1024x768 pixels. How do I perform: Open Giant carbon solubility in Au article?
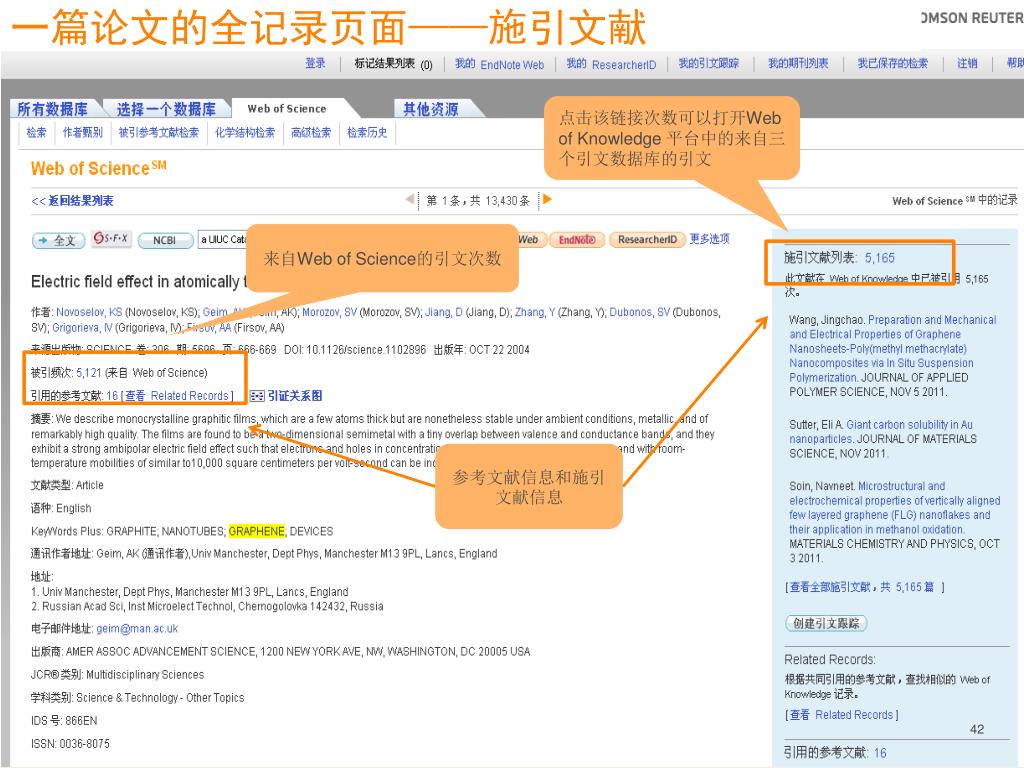click(881, 432)
